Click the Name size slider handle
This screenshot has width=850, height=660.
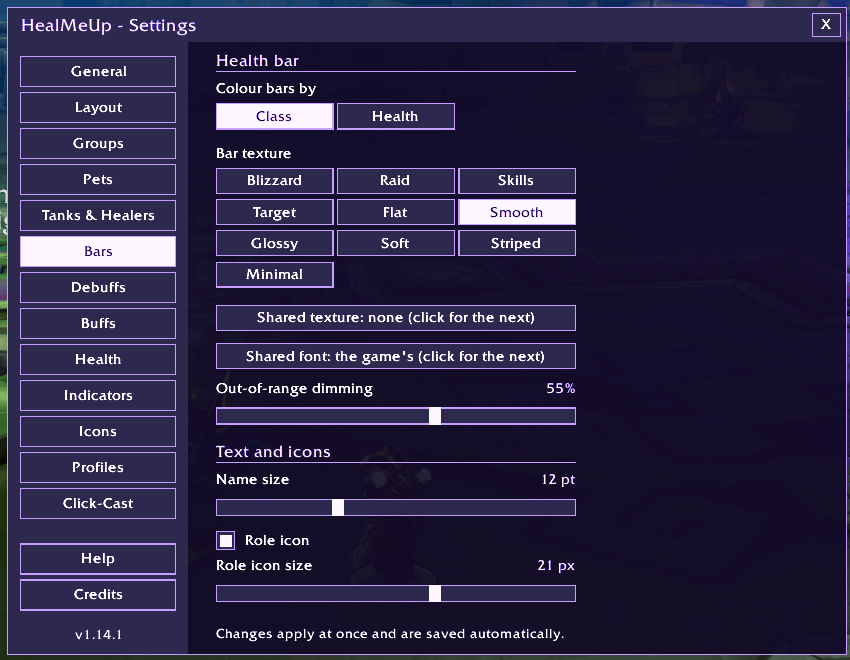(x=338, y=508)
